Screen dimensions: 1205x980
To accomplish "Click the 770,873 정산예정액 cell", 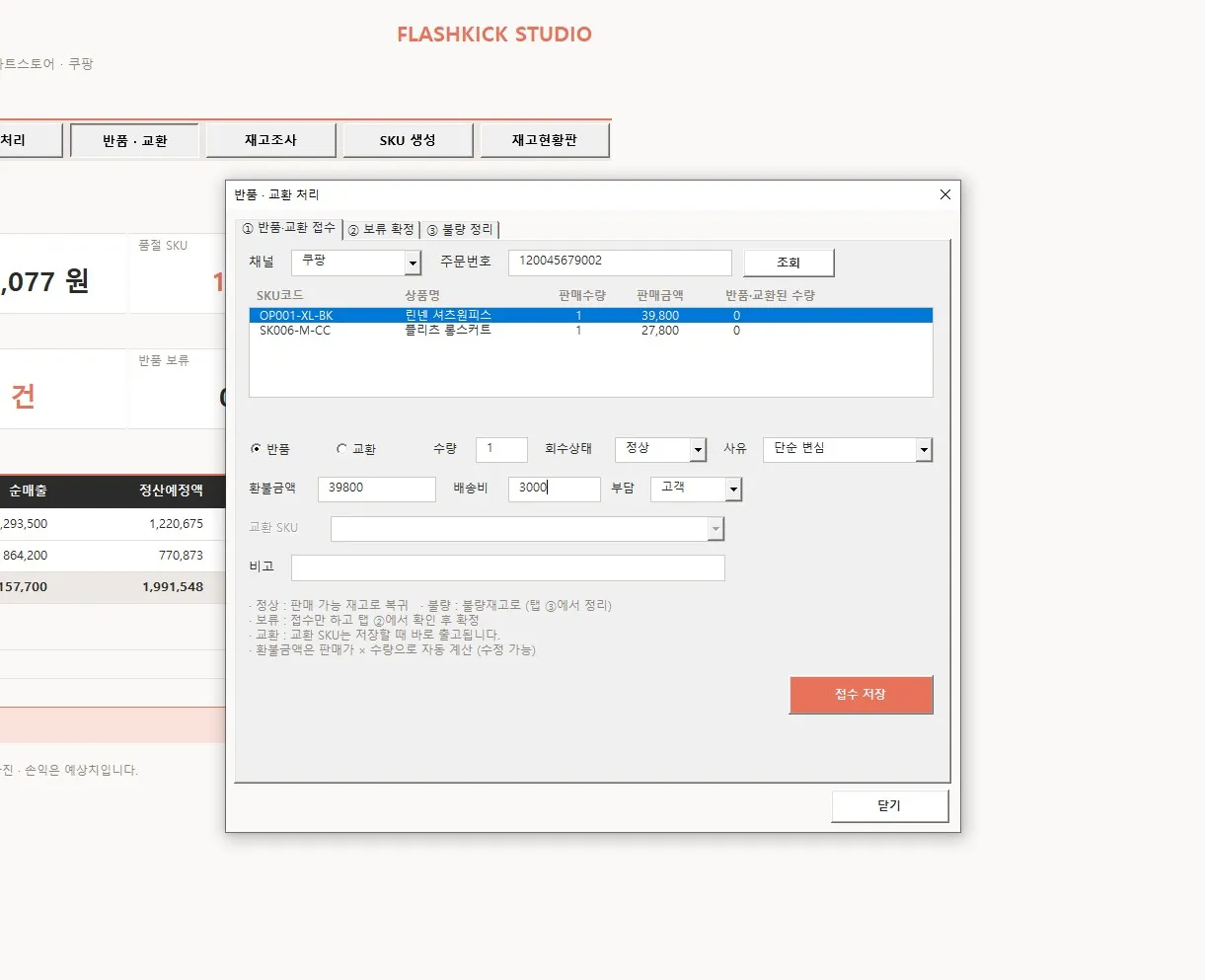I will click(x=181, y=556).
